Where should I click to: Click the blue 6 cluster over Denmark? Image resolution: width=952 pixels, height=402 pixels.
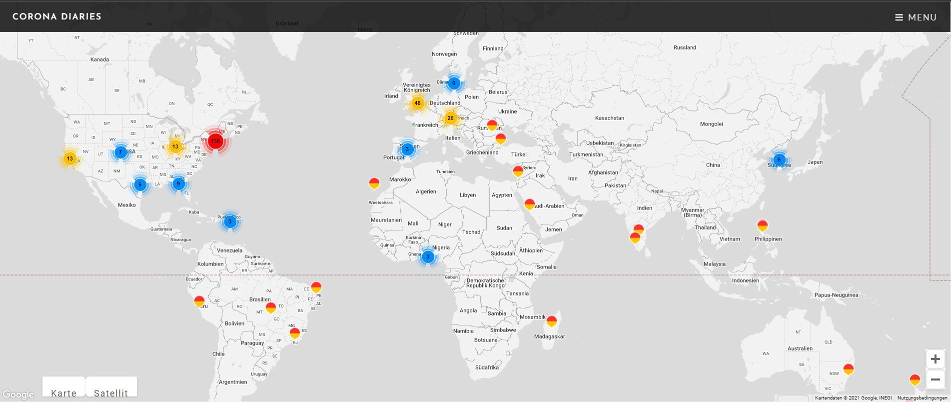453,83
